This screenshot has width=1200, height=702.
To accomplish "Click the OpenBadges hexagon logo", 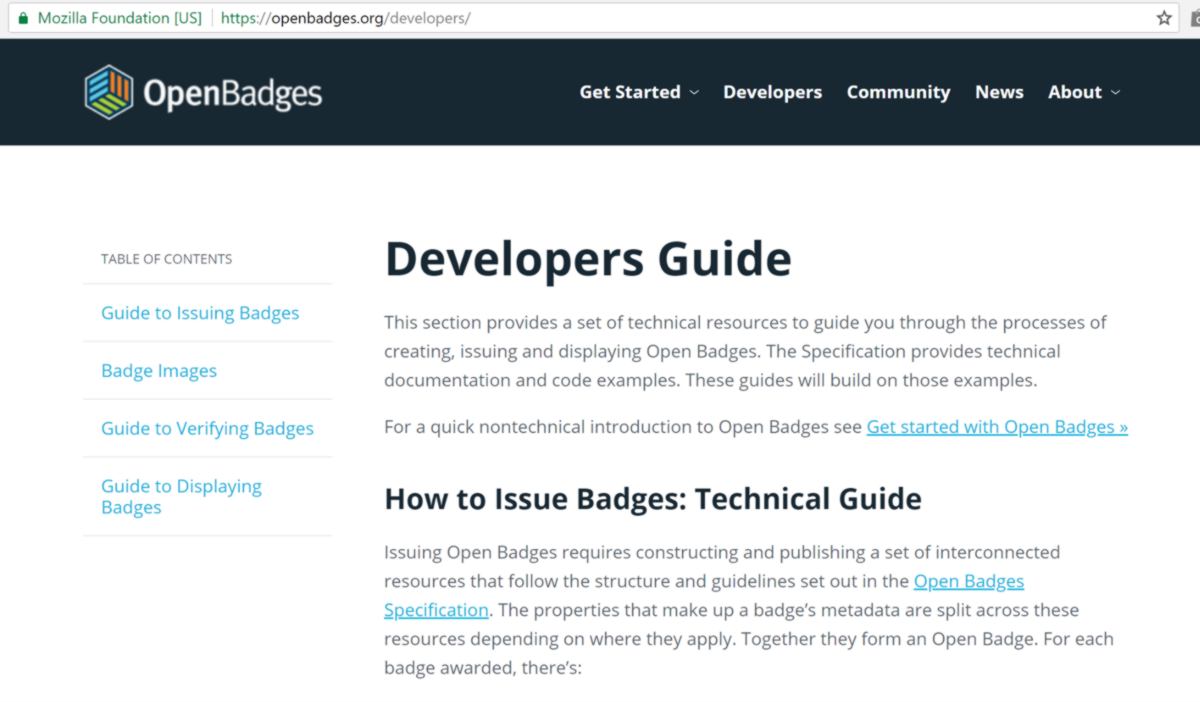I will point(109,92).
